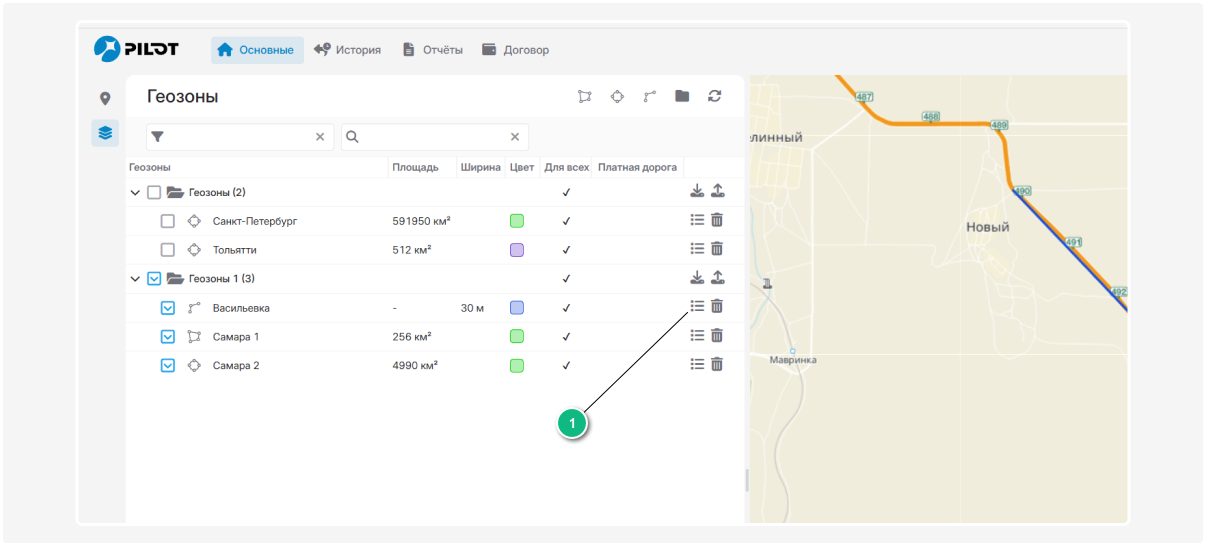This screenshot has width=1206, height=546.
Task: Uncheck the Геозоны 1 (3) group checkbox
Action: pyautogui.click(x=154, y=279)
